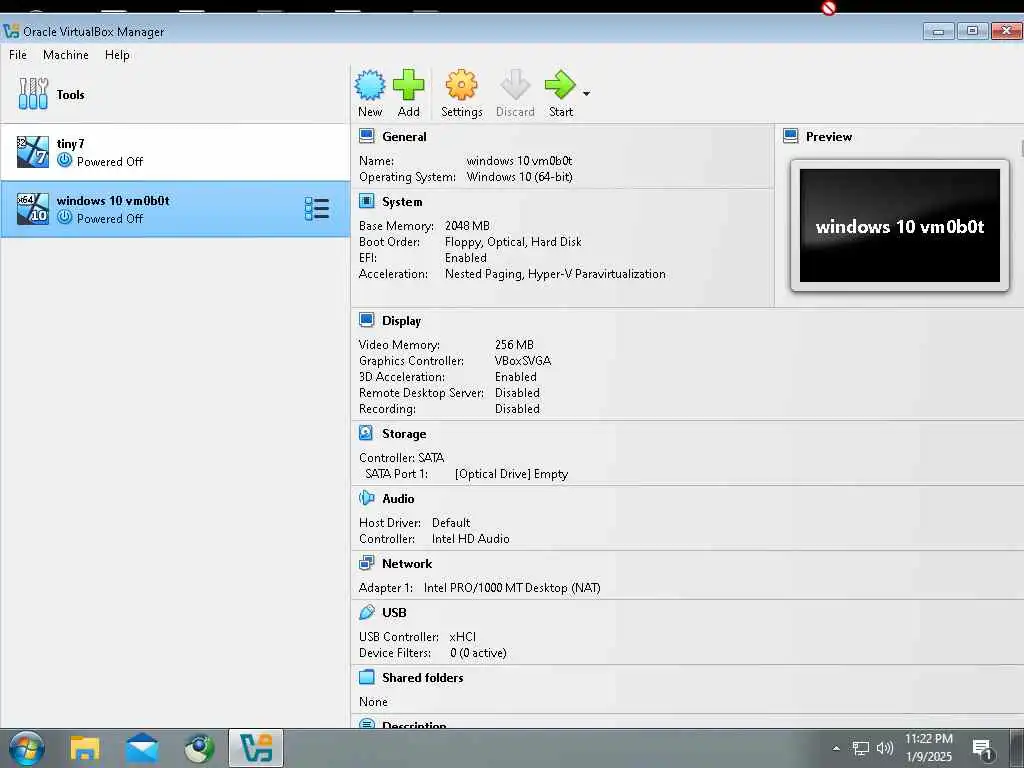Click the New virtual machine icon
The width and height of the screenshot is (1024, 768).
[x=370, y=85]
